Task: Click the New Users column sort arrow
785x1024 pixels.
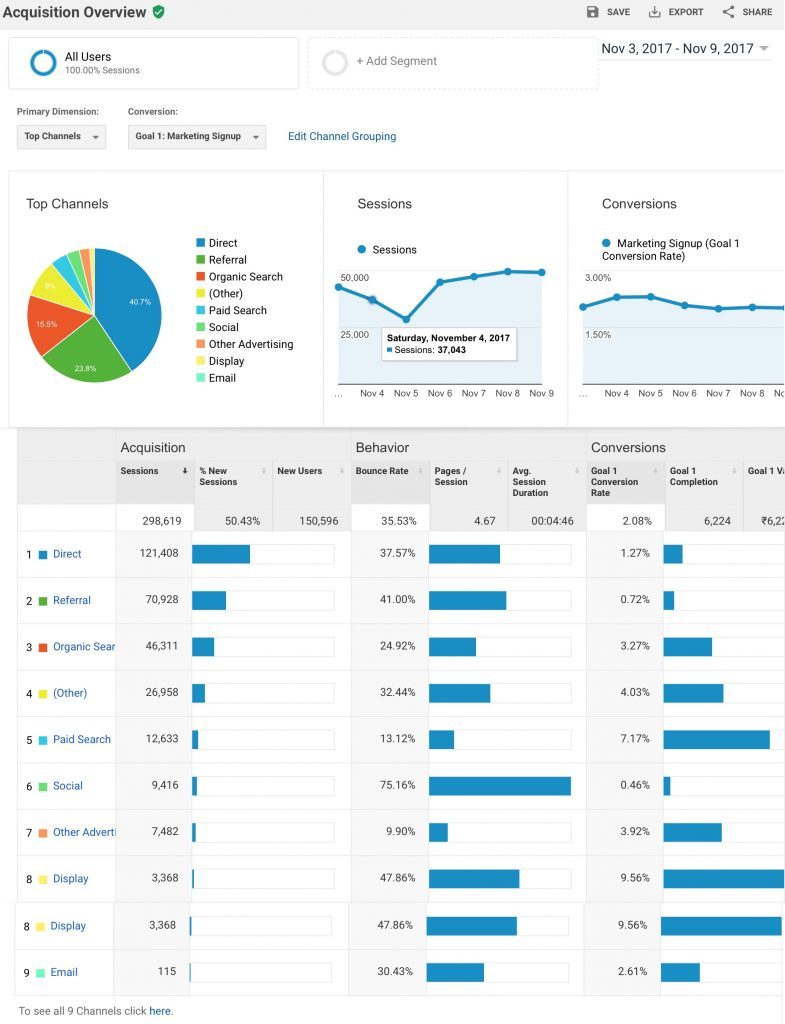Action: pyautogui.click(x=342, y=471)
